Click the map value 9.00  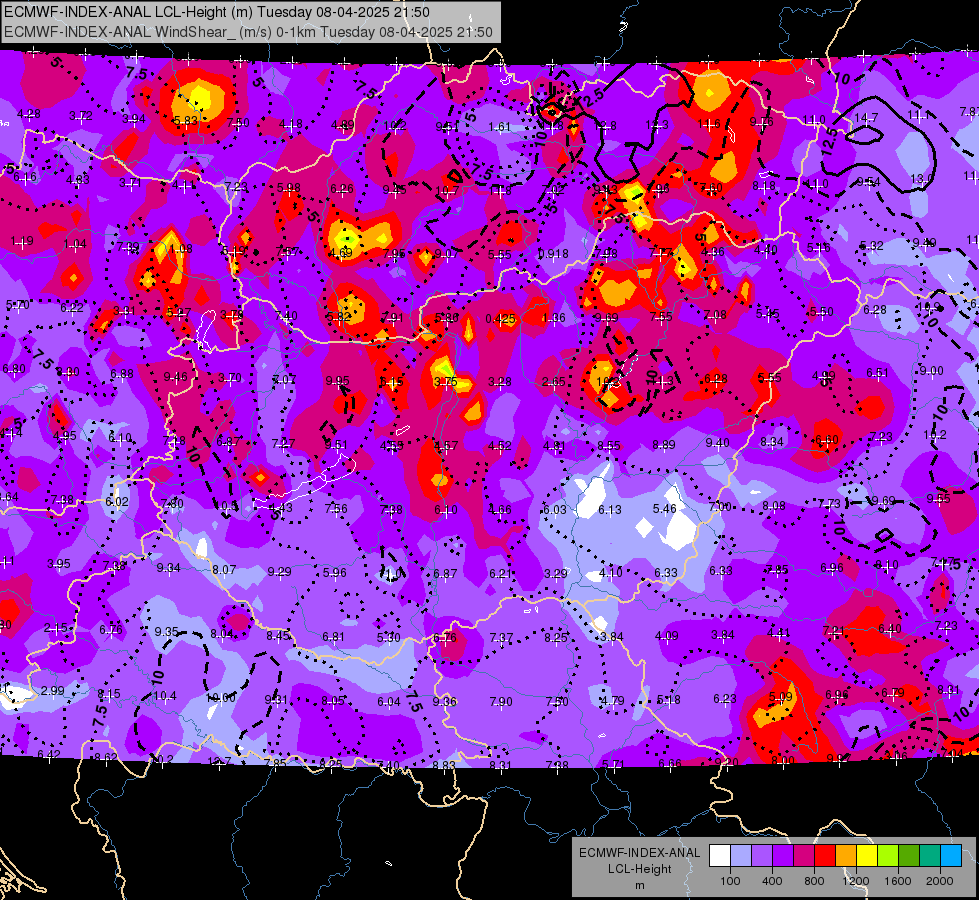932,370
